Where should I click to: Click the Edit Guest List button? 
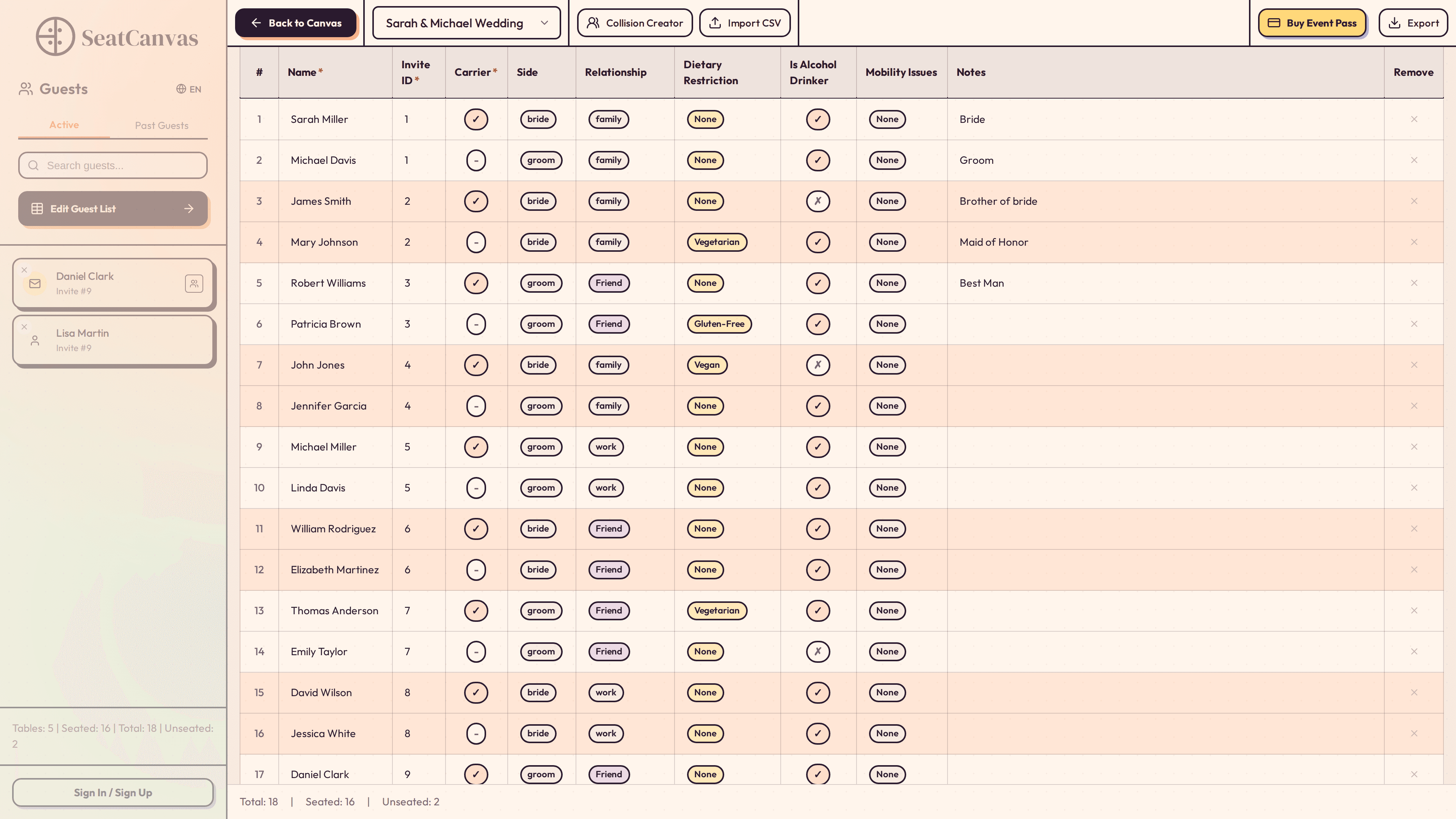(113, 209)
